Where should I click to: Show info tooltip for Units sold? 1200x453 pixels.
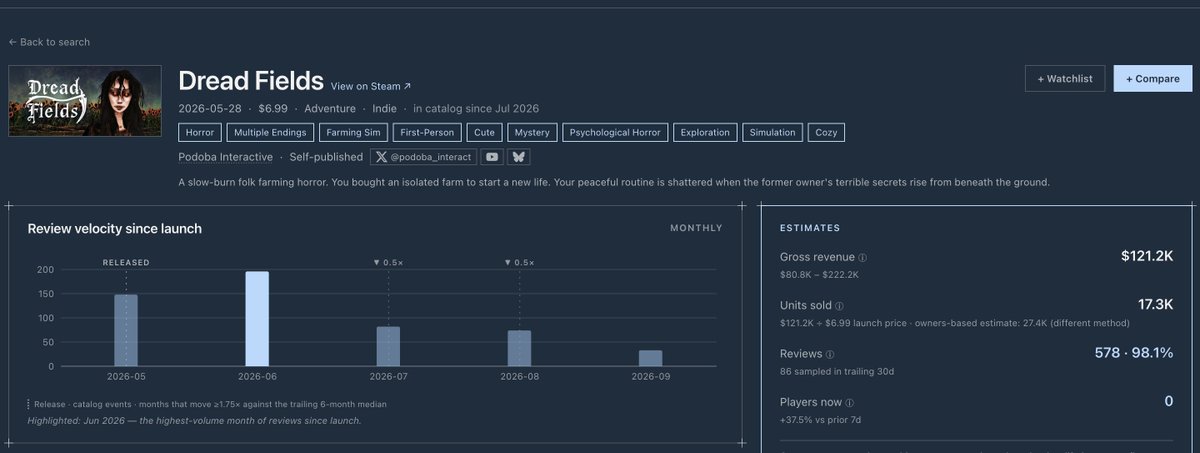coord(838,306)
